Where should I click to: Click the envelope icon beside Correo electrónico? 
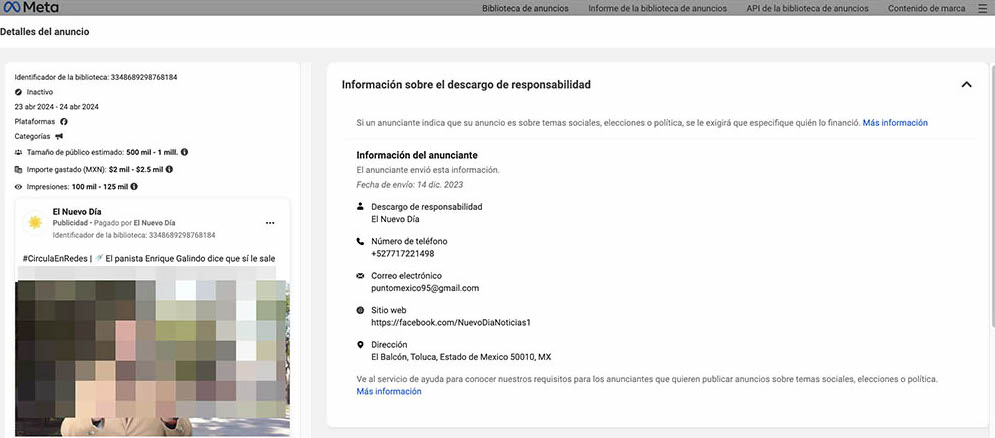360,275
